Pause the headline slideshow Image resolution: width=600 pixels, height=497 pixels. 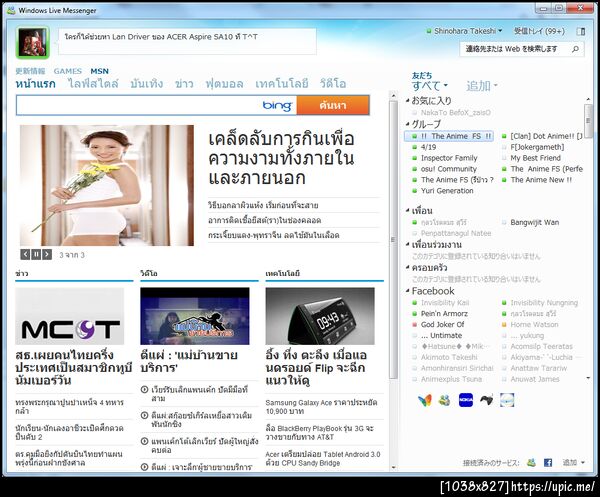[36, 254]
